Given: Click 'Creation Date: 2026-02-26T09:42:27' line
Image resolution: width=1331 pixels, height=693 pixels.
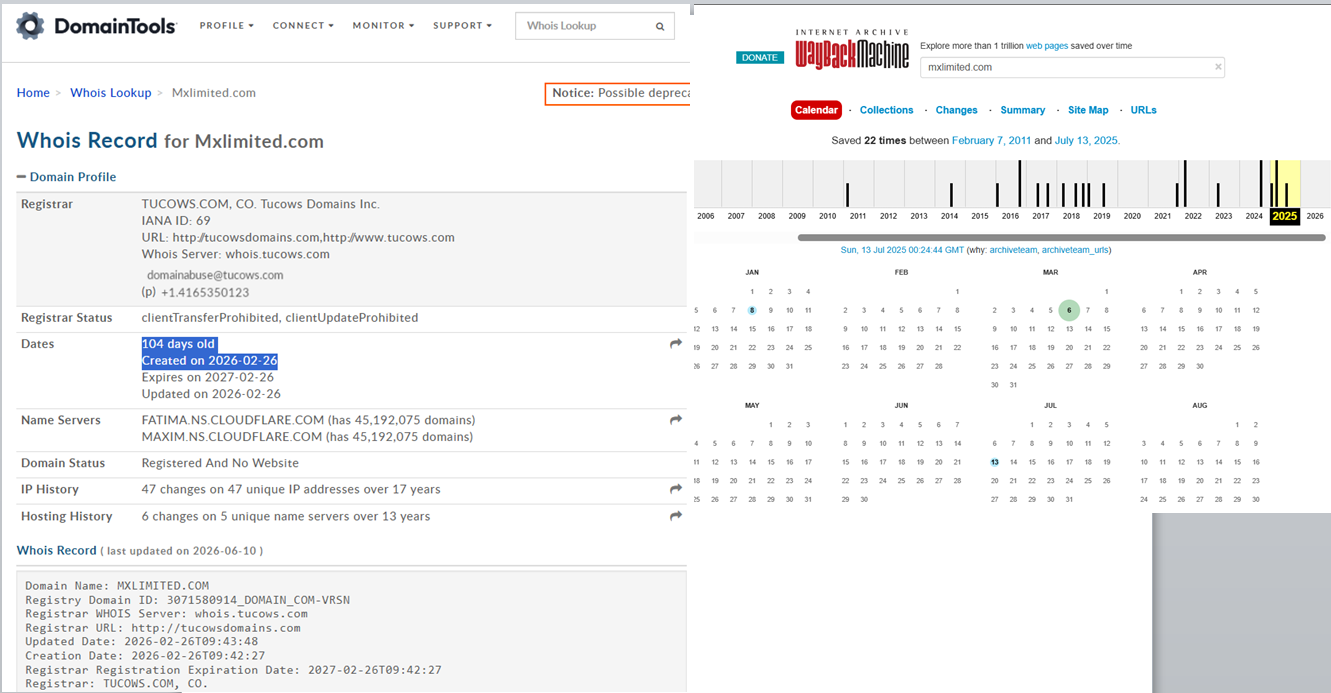Looking at the screenshot, I should click(x=145, y=656).
